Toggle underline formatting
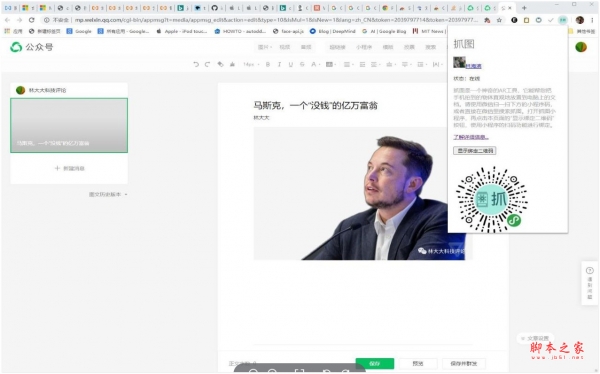The height and width of the screenshot is (374, 600). pos(291,64)
